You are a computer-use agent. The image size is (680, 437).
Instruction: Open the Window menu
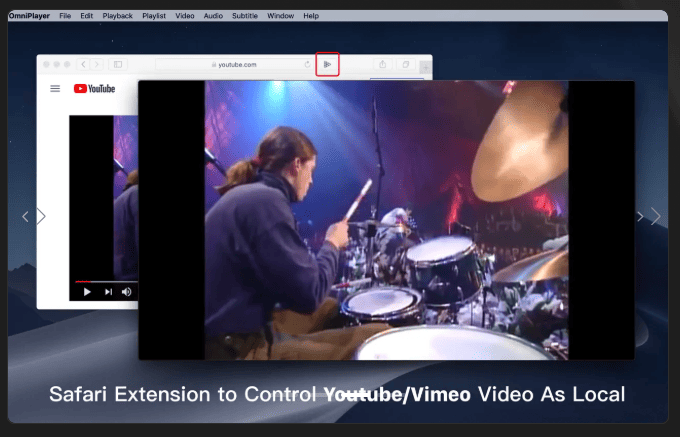[x=280, y=16]
